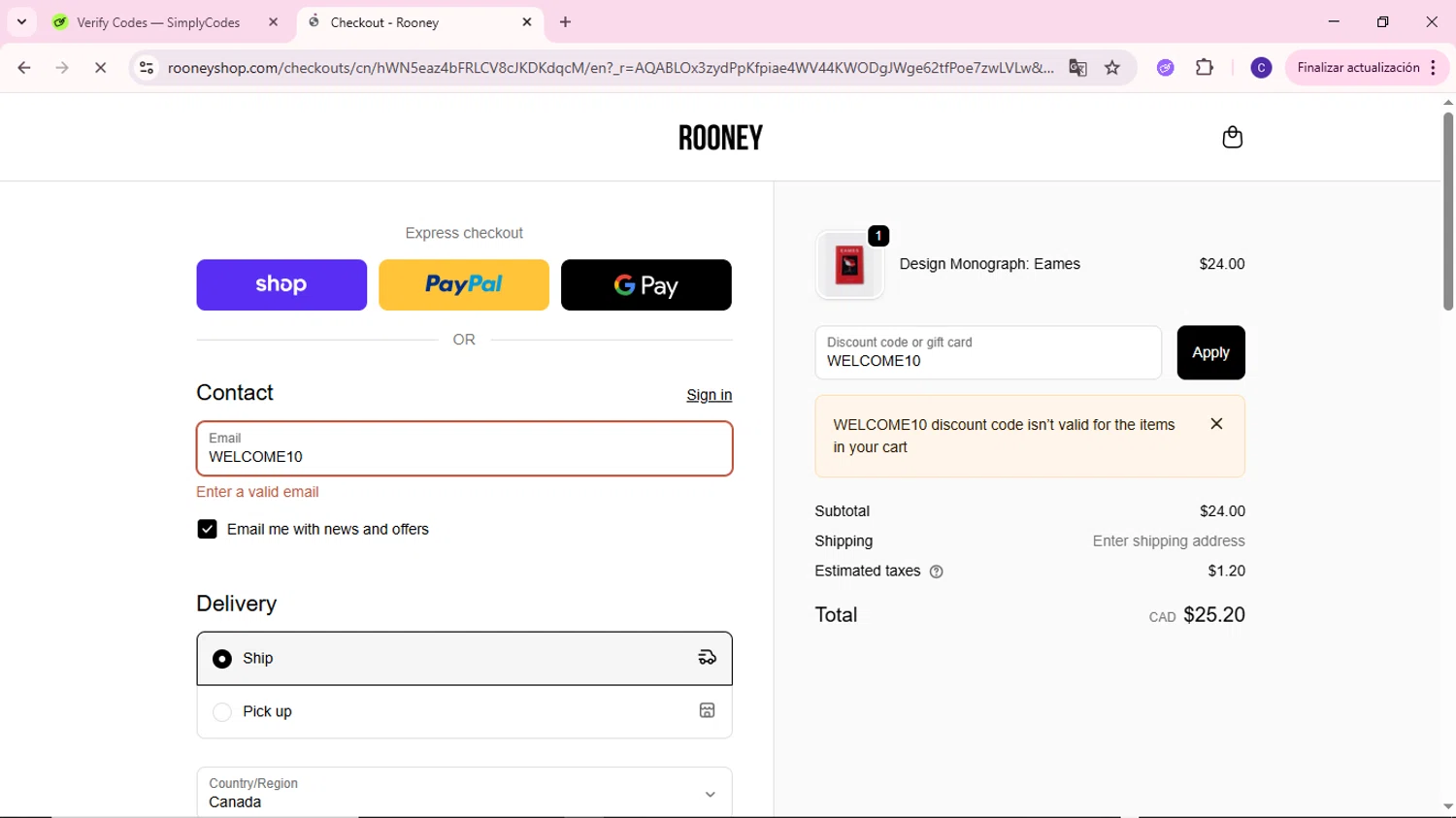
Task: Click the Design Monograph: Eames product thumbnail
Action: coord(849,264)
